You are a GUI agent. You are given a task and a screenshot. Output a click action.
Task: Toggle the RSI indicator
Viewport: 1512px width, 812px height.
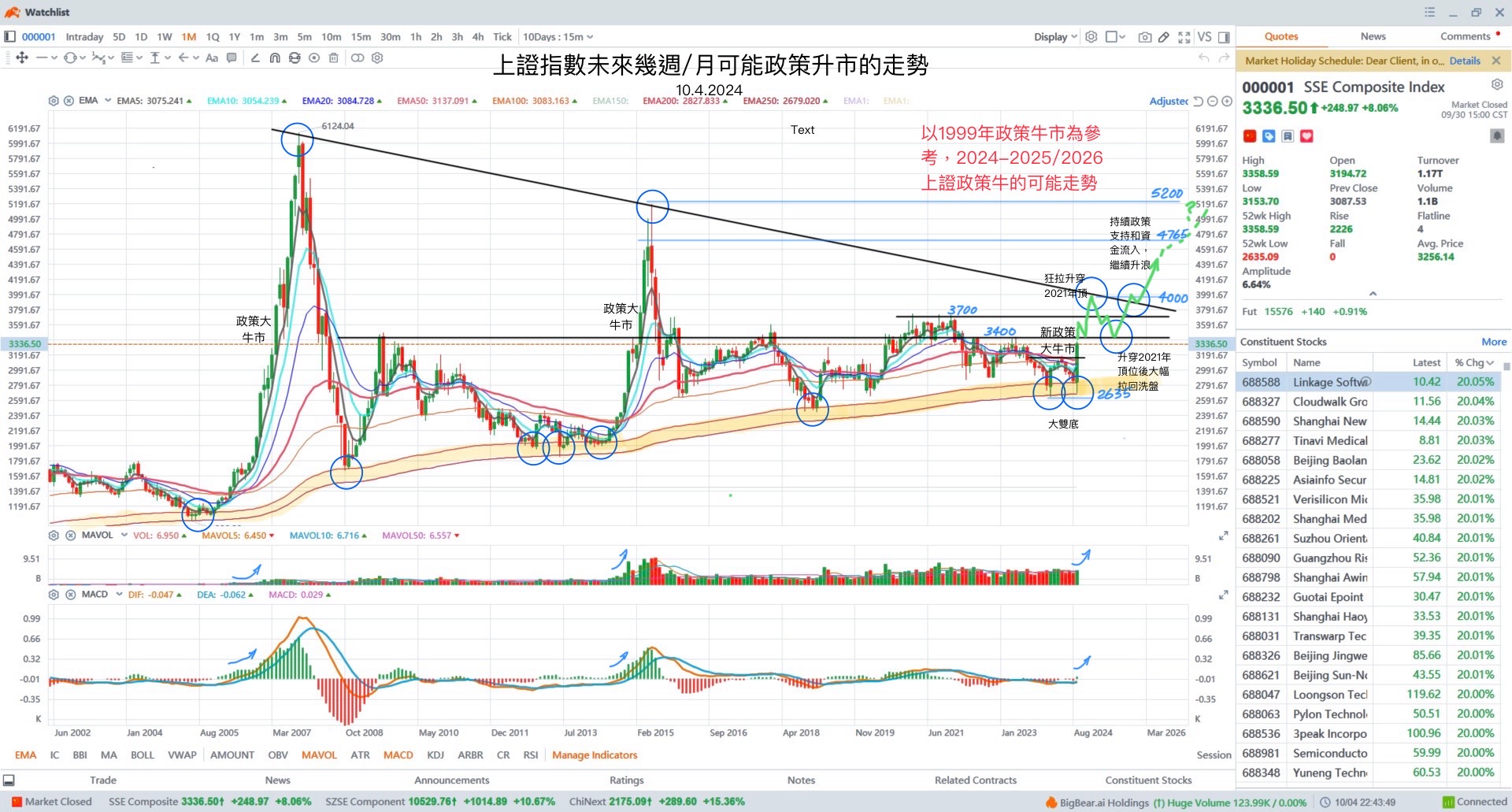[x=531, y=755]
